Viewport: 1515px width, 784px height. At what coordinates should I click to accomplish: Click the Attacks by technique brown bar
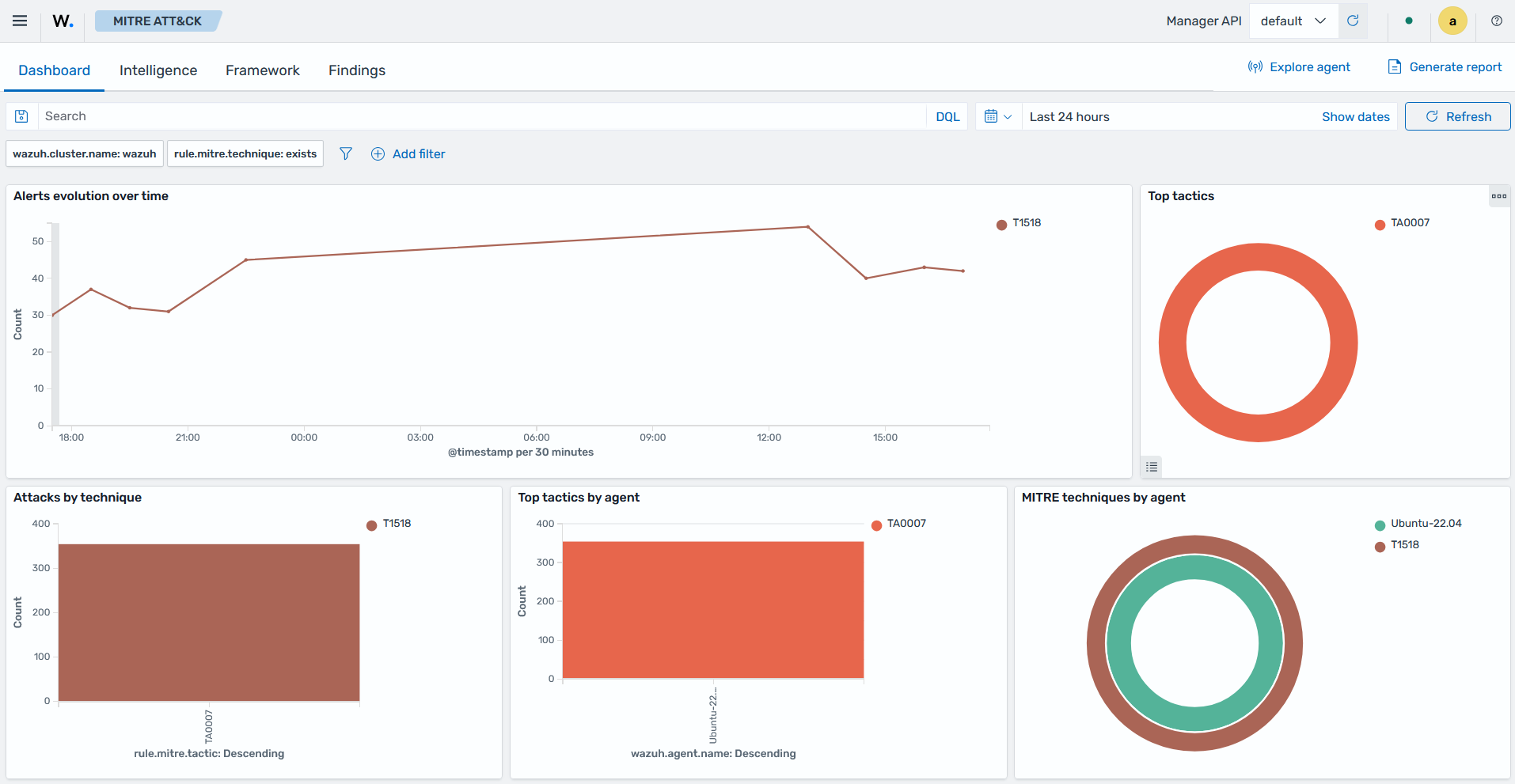coord(209,623)
